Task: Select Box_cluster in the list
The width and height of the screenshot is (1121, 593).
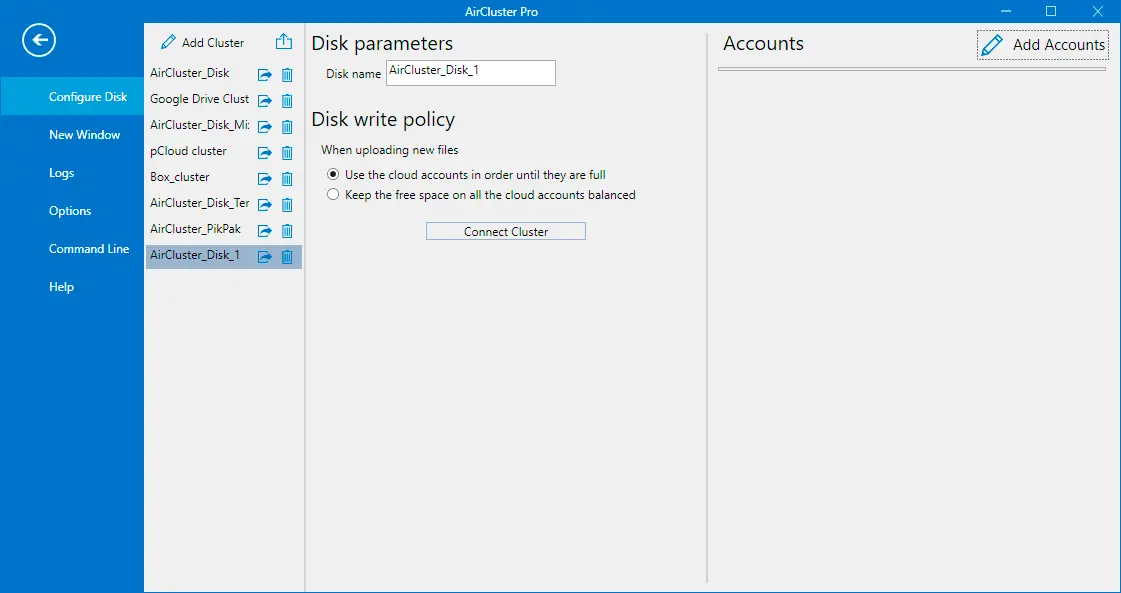Action: pyautogui.click(x=179, y=177)
